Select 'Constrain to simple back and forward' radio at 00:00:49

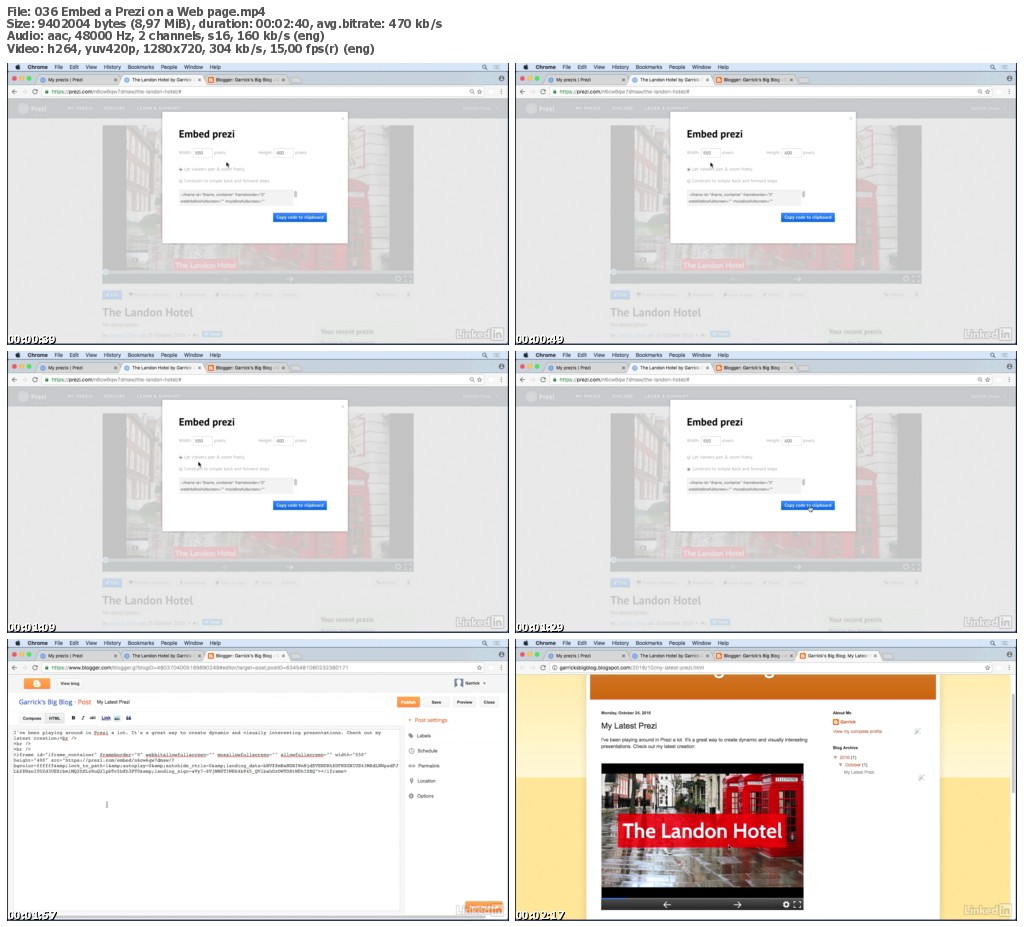click(689, 181)
